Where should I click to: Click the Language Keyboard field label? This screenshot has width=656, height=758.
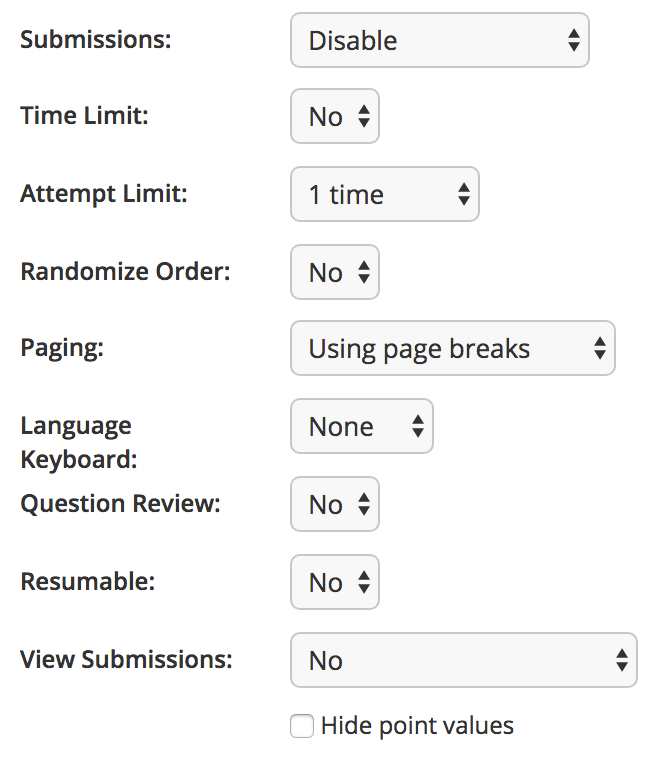tap(79, 442)
